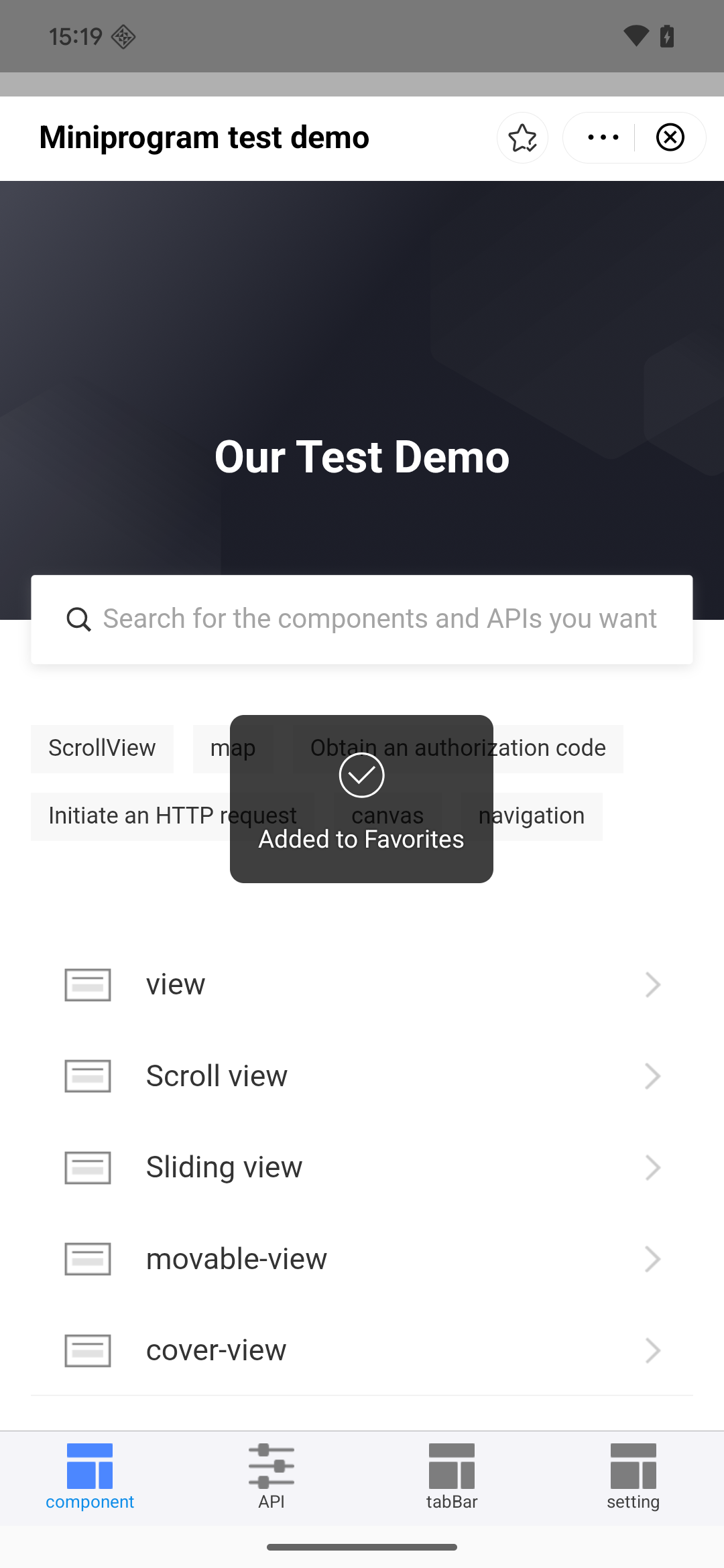Toggle the favorites star icon

[x=522, y=138]
